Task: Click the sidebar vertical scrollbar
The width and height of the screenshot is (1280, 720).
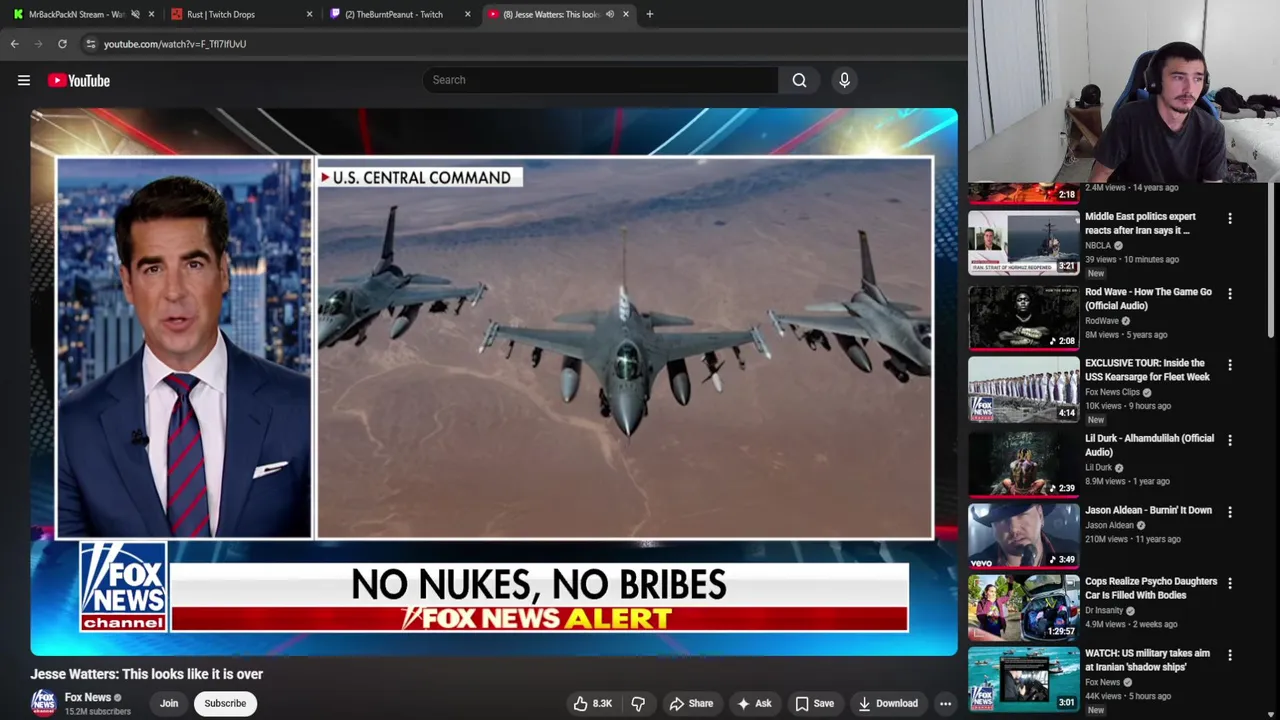Action: (x=1273, y=260)
